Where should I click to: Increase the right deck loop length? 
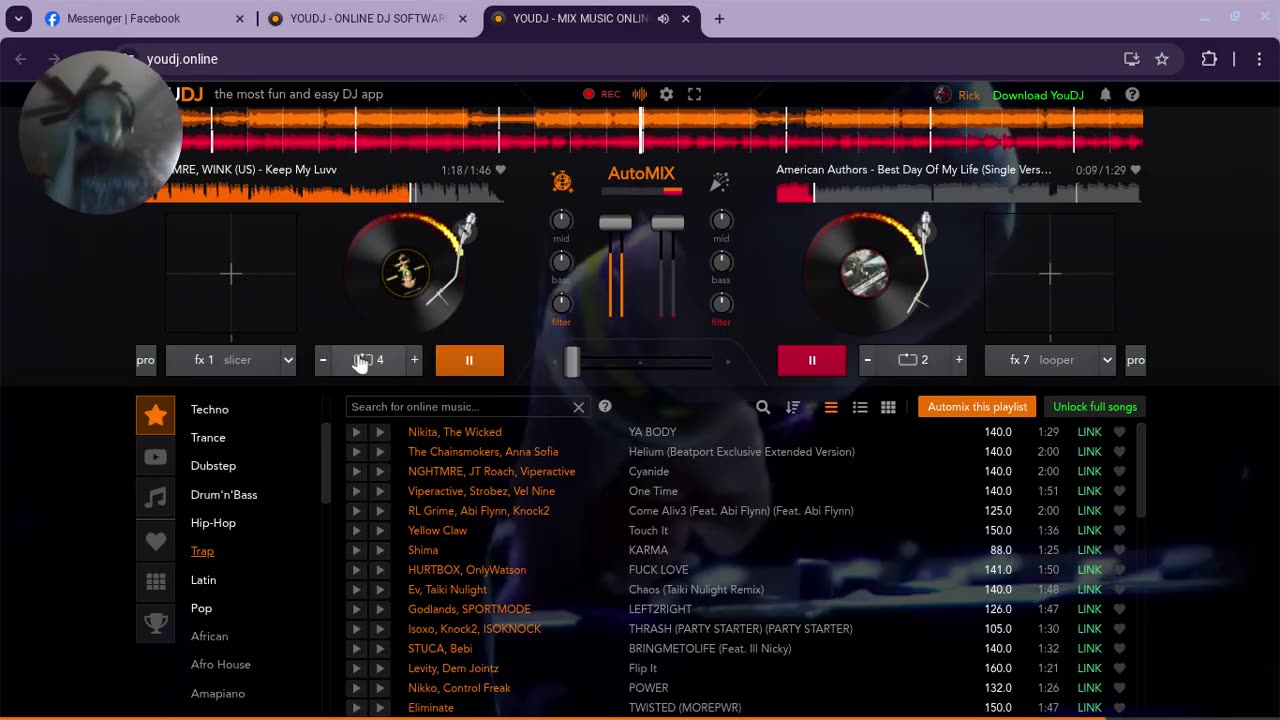[x=959, y=360]
